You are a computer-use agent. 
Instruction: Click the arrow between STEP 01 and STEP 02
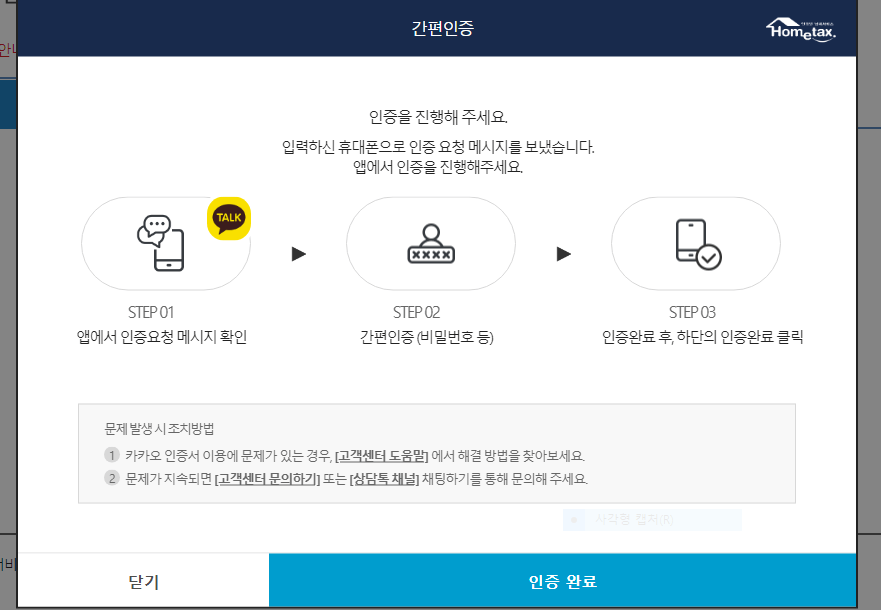click(296, 252)
